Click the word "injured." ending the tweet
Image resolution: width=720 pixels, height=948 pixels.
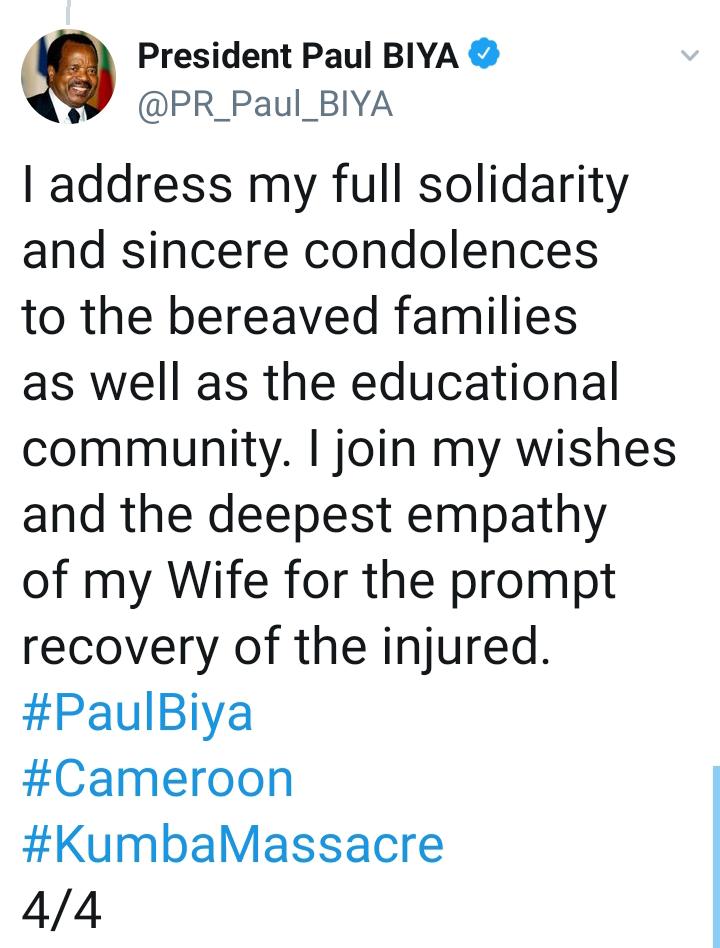[x=466, y=646]
